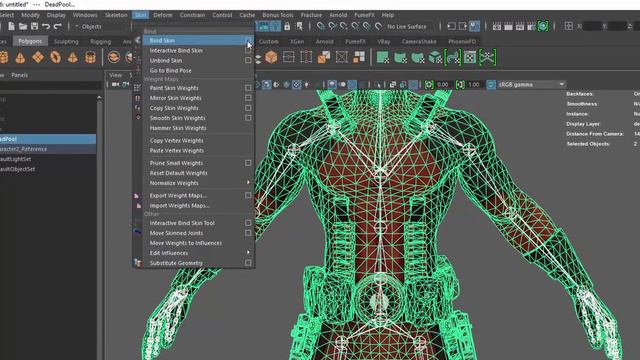Open the Substitute Geometry option box
Screen dimensions: 640x360
point(248,263)
